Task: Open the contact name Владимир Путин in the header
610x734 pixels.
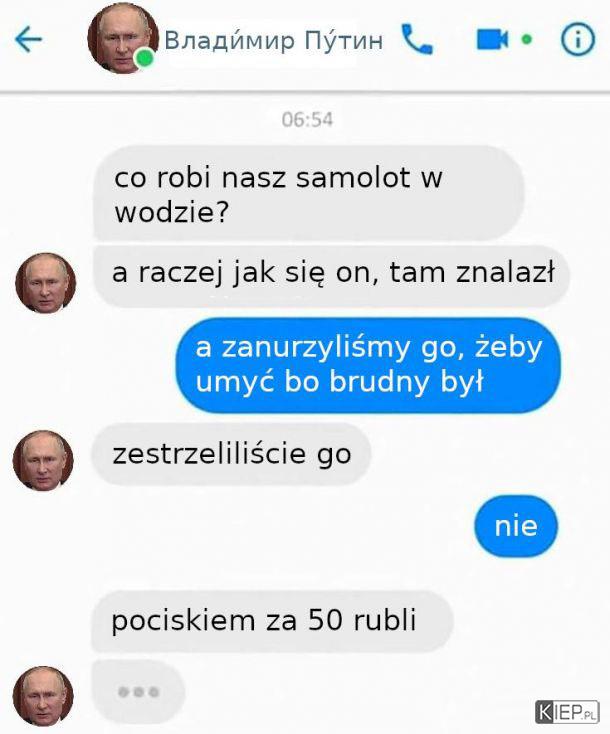Action: [x=274, y=40]
